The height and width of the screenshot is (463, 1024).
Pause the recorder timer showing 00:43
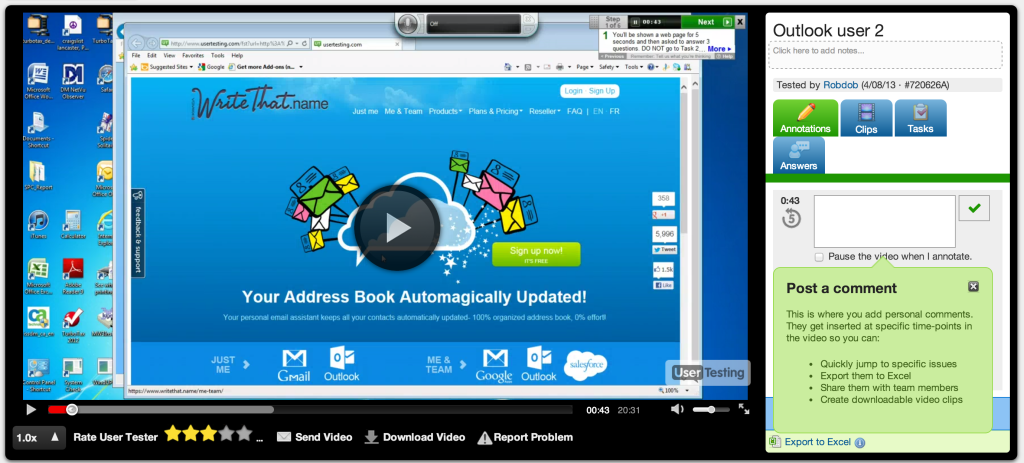pyautogui.click(x=635, y=22)
